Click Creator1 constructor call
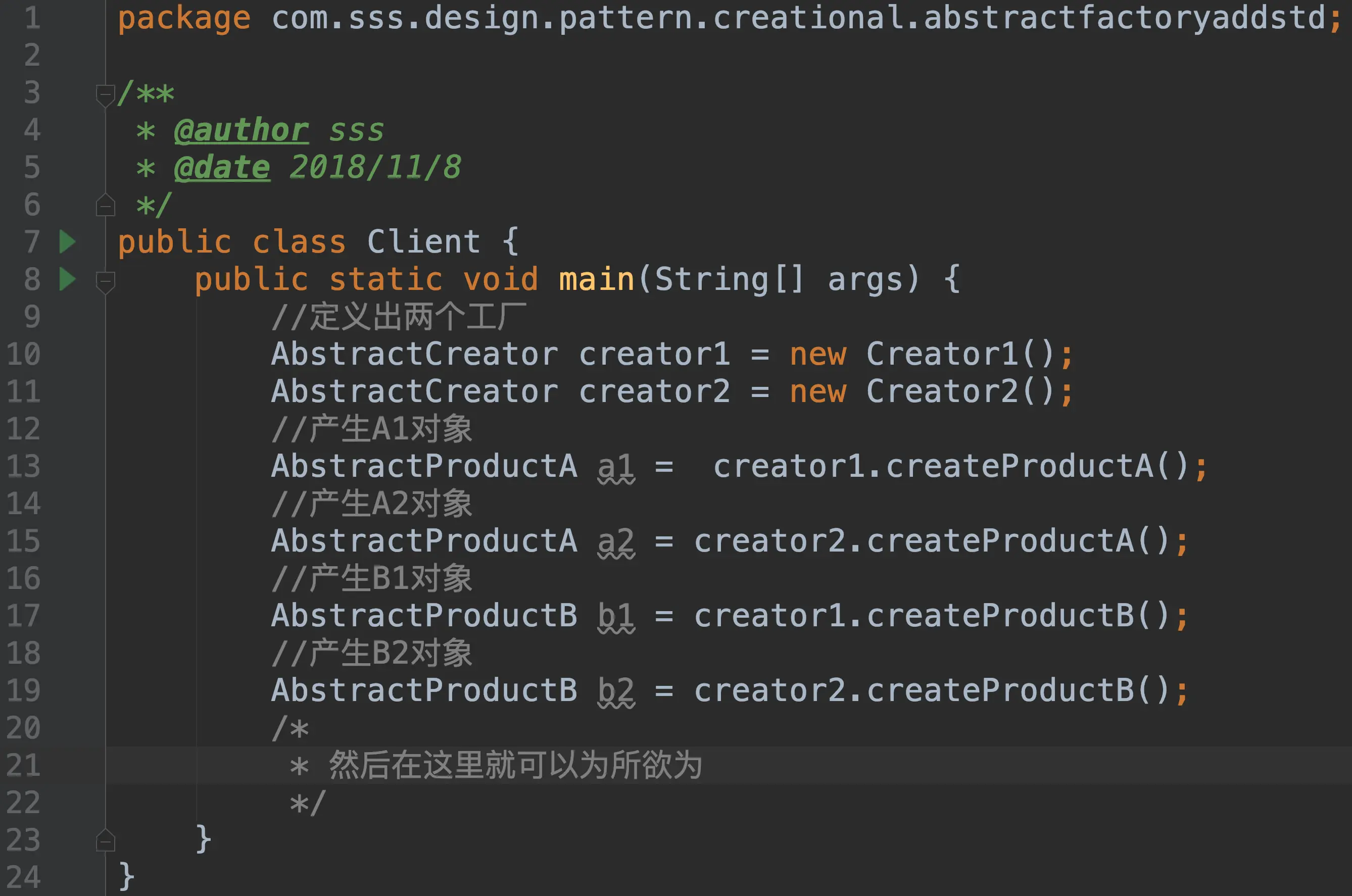This screenshot has width=1352, height=896. [943, 354]
